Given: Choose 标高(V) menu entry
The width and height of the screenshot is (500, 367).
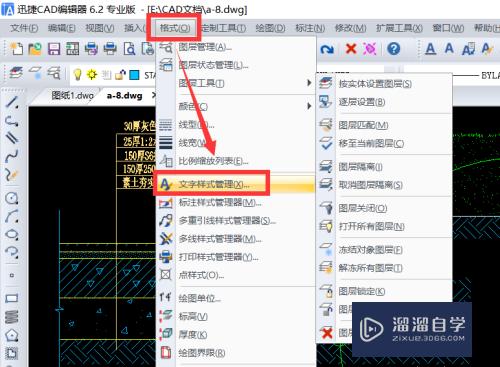Looking at the screenshot, I should (x=235, y=316).
